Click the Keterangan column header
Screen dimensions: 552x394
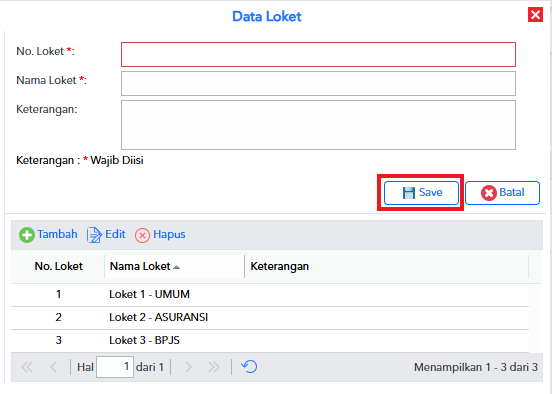(x=387, y=266)
